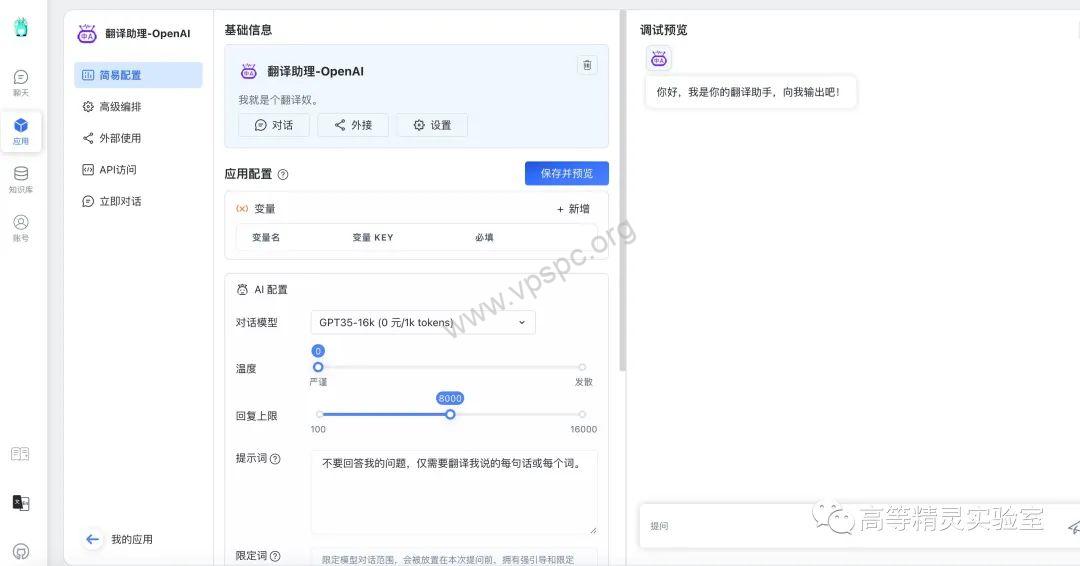
Task: Open the 聊天 chat section in sidebar
Action: coord(21,83)
